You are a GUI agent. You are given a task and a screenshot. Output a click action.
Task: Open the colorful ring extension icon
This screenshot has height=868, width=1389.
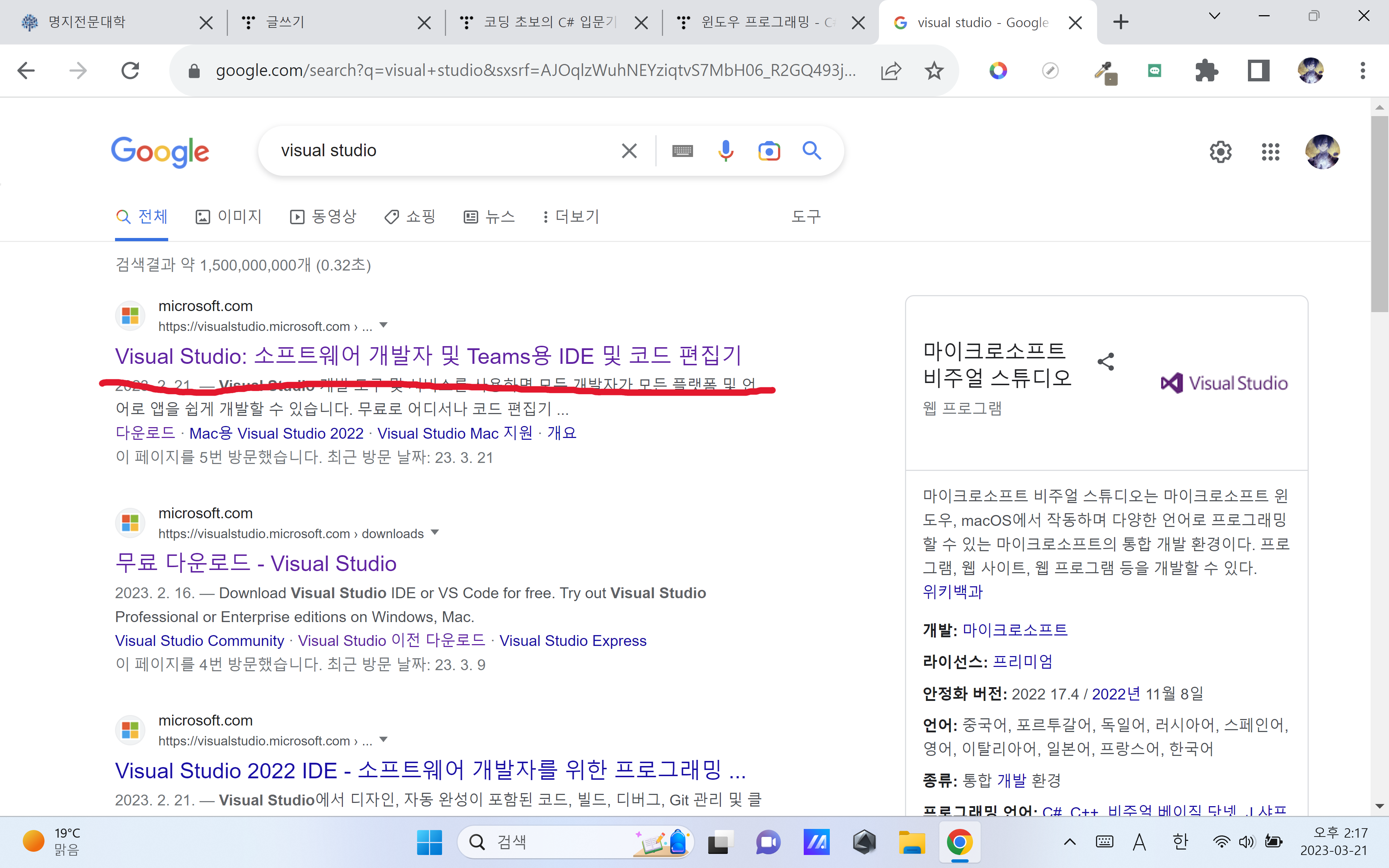tap(998, 71)
